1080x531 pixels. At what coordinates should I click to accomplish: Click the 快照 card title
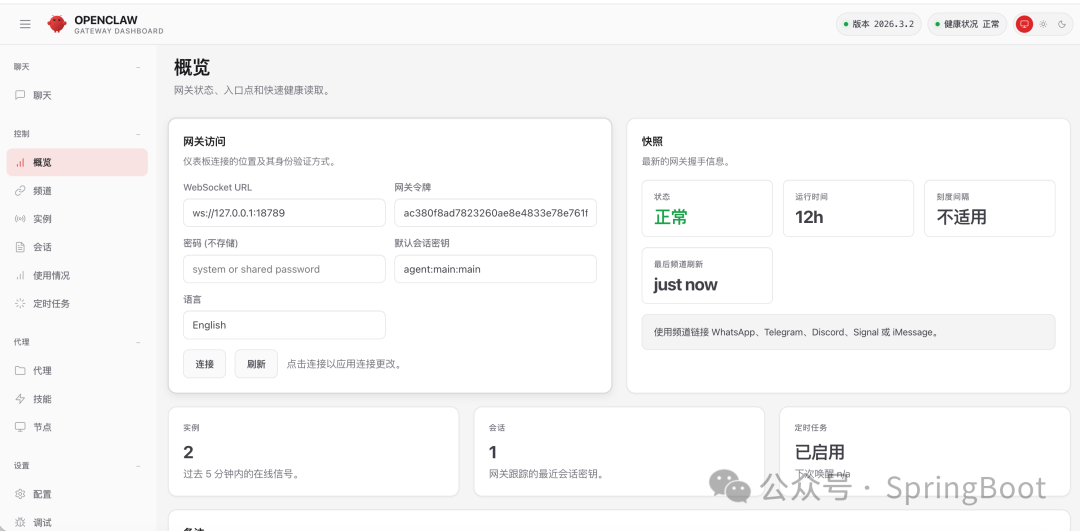pyautogui.click(x=652, y=142)
